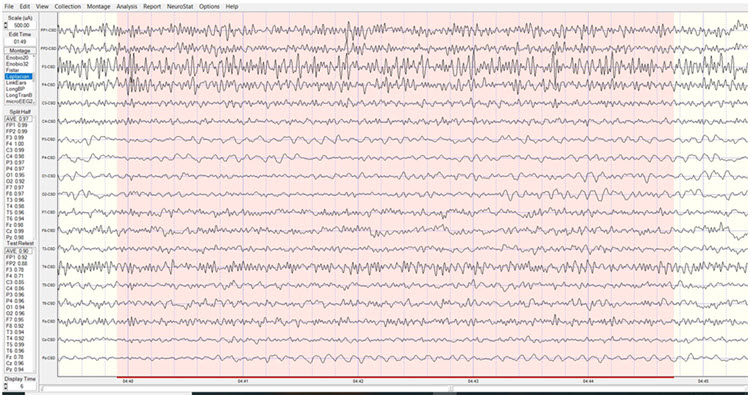Click the Pz-CSD channel label
Viewport: 750px width, 395px height.
pyautogui.click(x=49, y=358)
